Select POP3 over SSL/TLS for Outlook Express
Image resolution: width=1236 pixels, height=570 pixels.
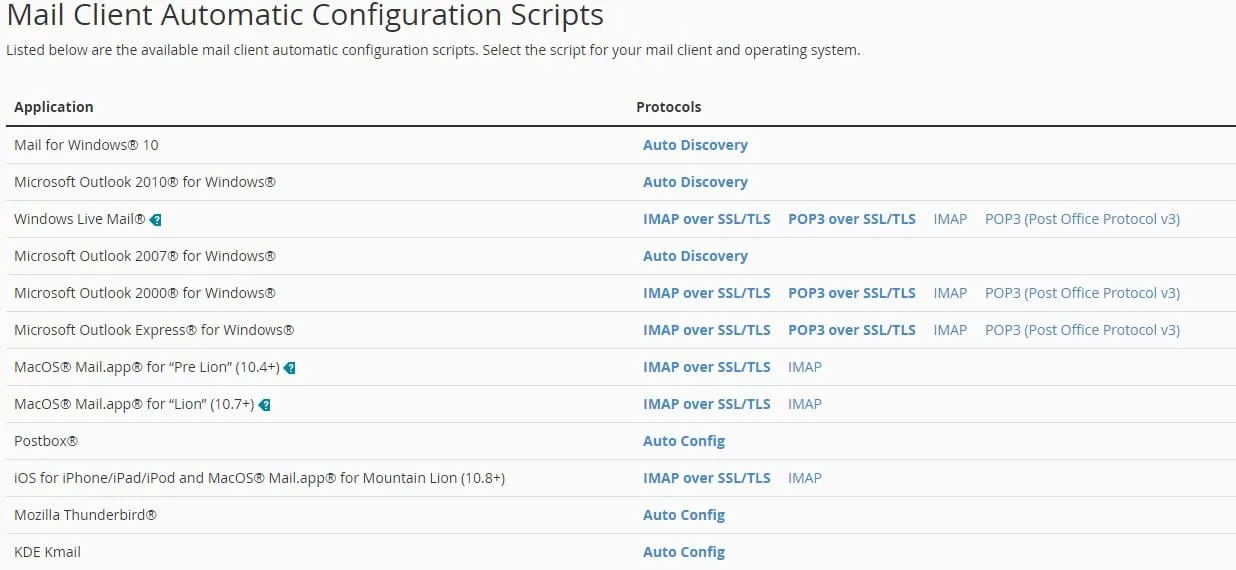click(x=851, y=330)
